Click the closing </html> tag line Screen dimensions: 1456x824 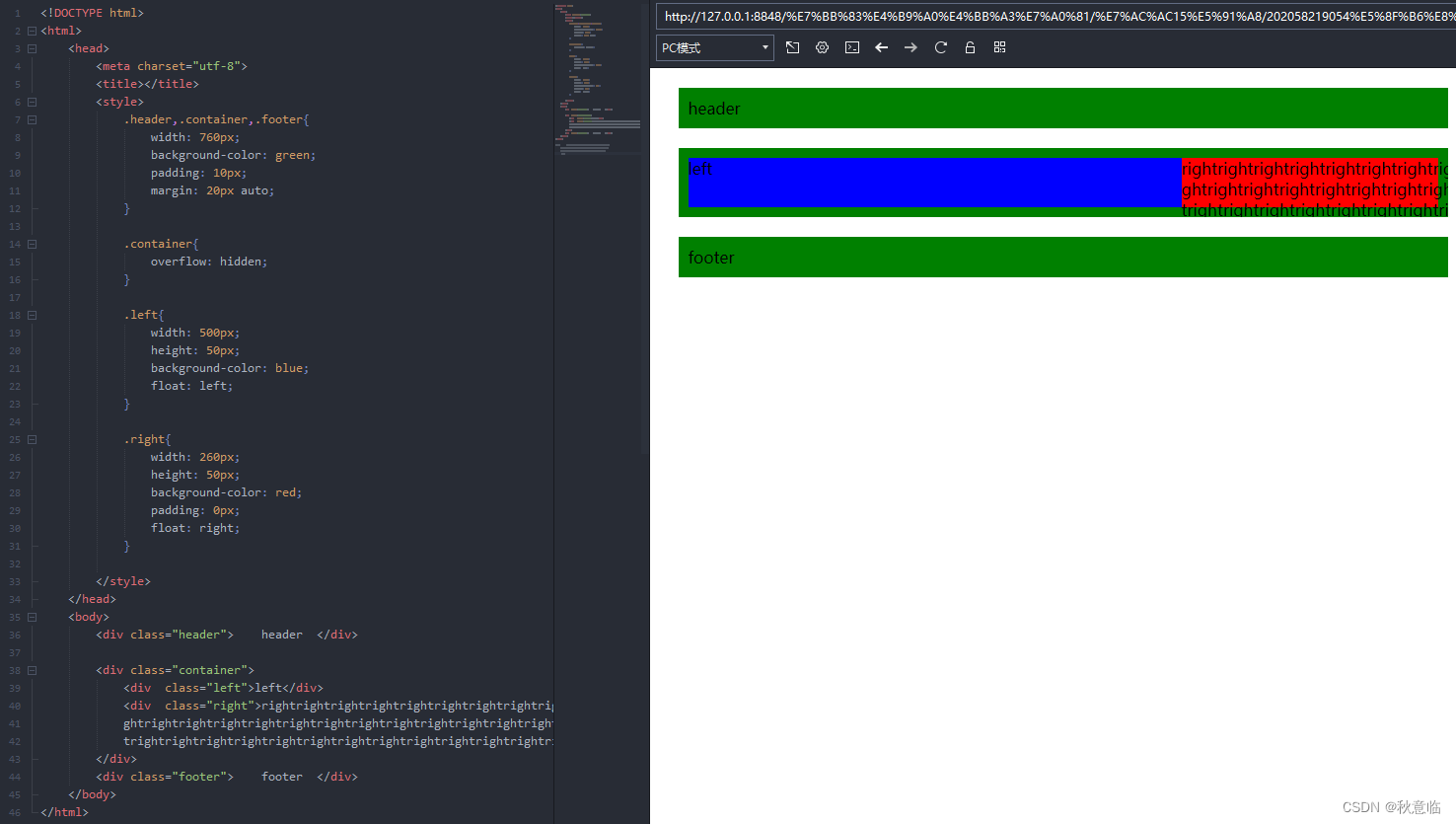coord(64,812)
